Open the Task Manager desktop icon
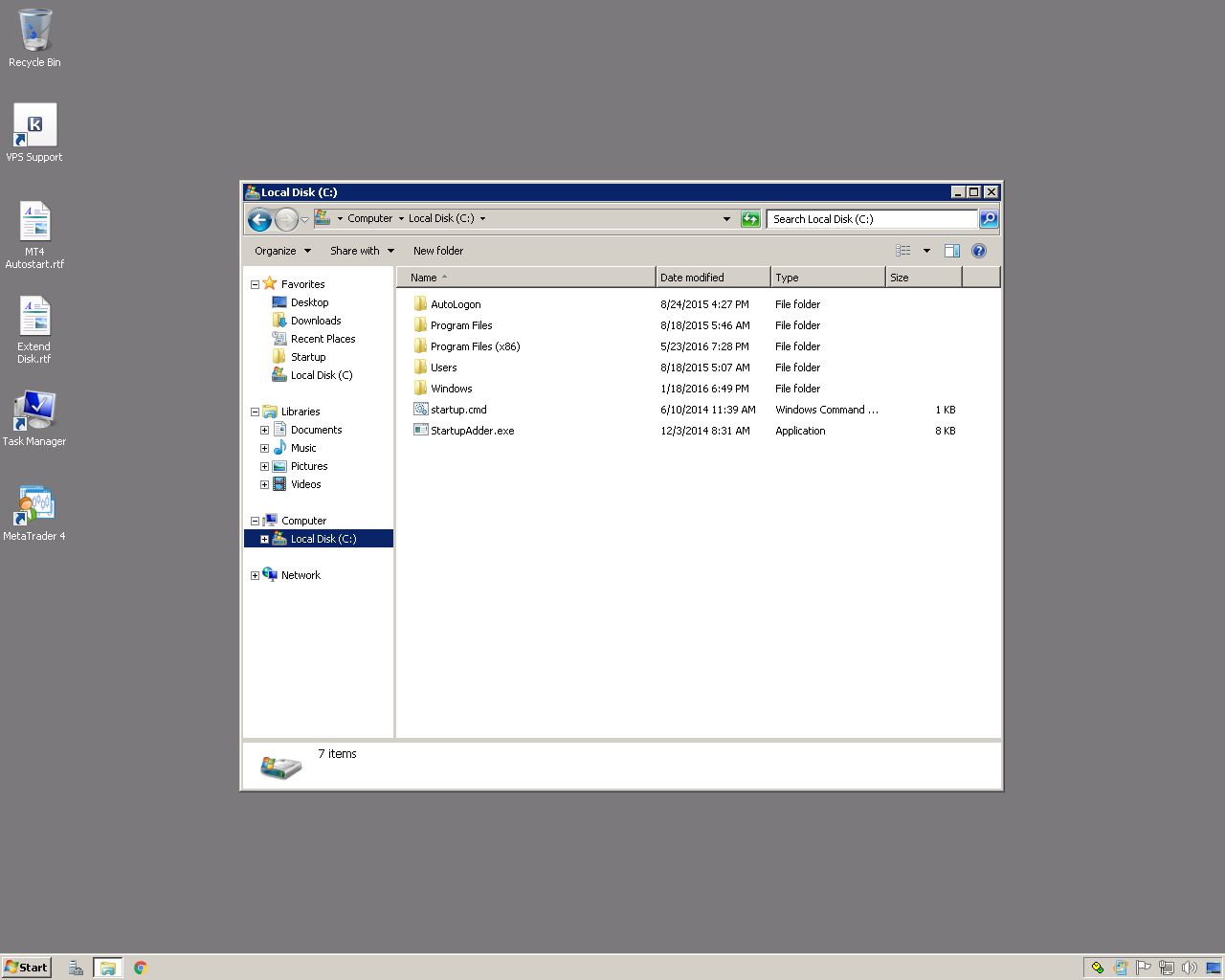1225x980 pixels. click(x=34, y=412)
